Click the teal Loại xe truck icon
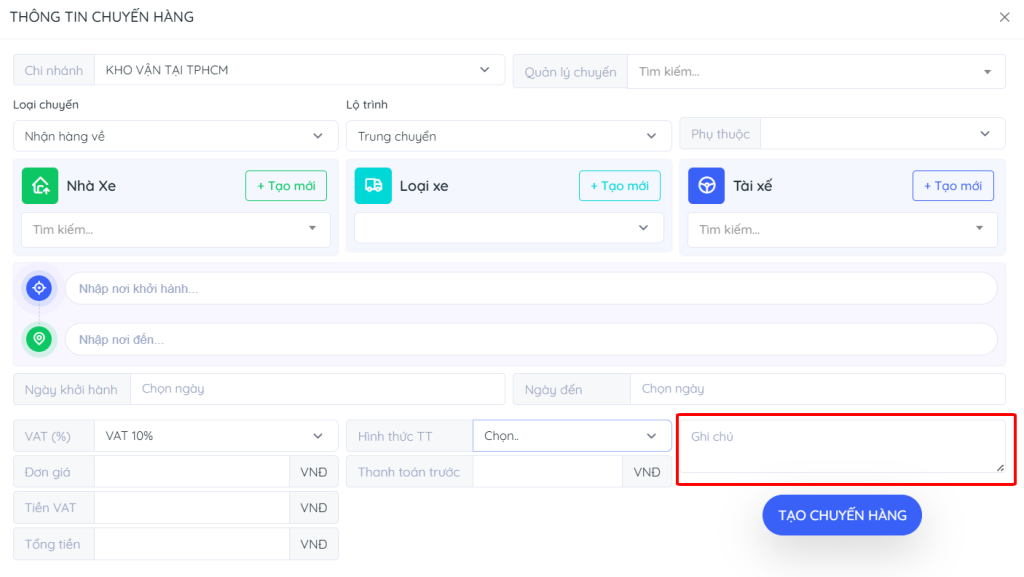 (x=373, y=186)
